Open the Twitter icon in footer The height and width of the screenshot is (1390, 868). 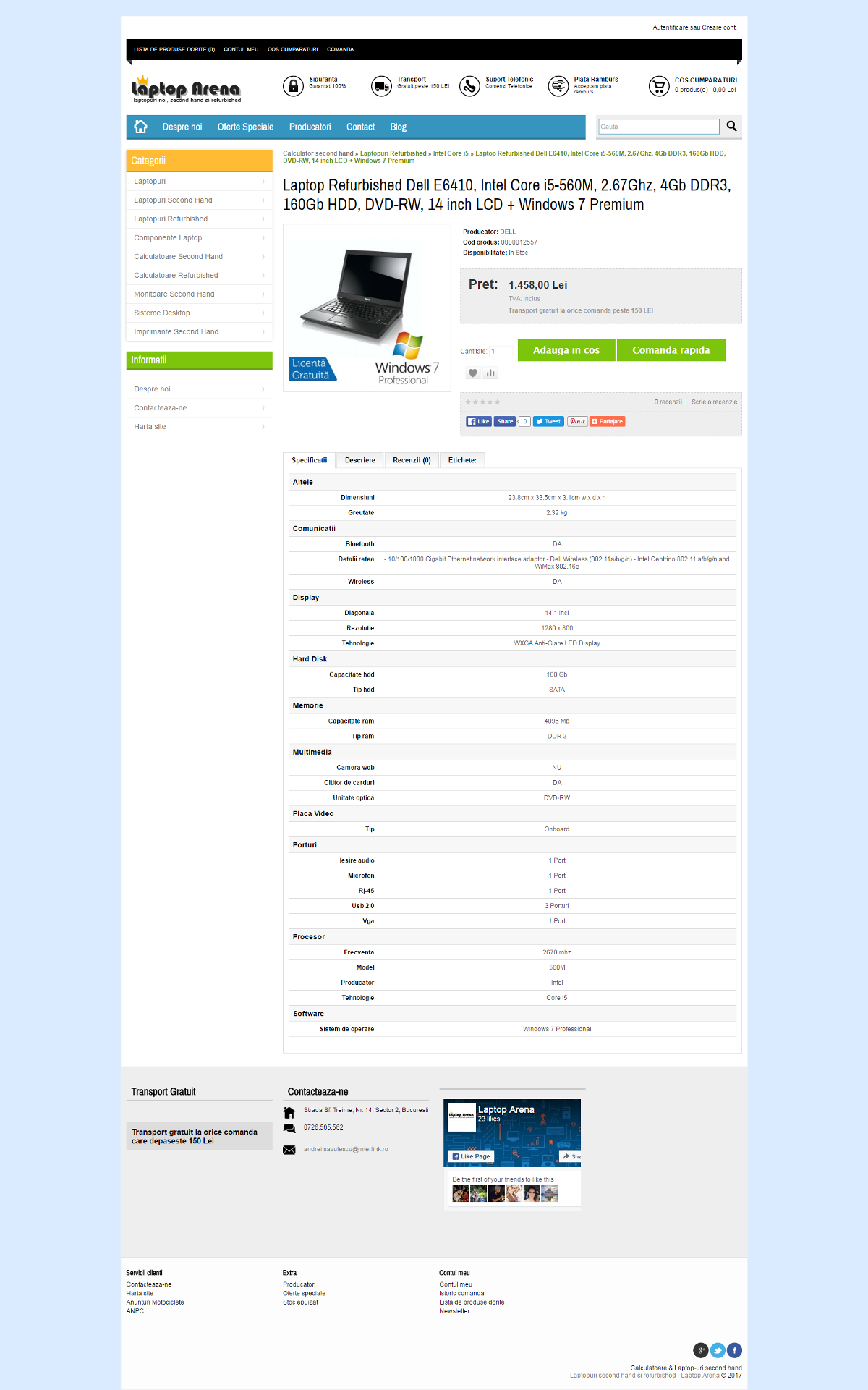718,1350
